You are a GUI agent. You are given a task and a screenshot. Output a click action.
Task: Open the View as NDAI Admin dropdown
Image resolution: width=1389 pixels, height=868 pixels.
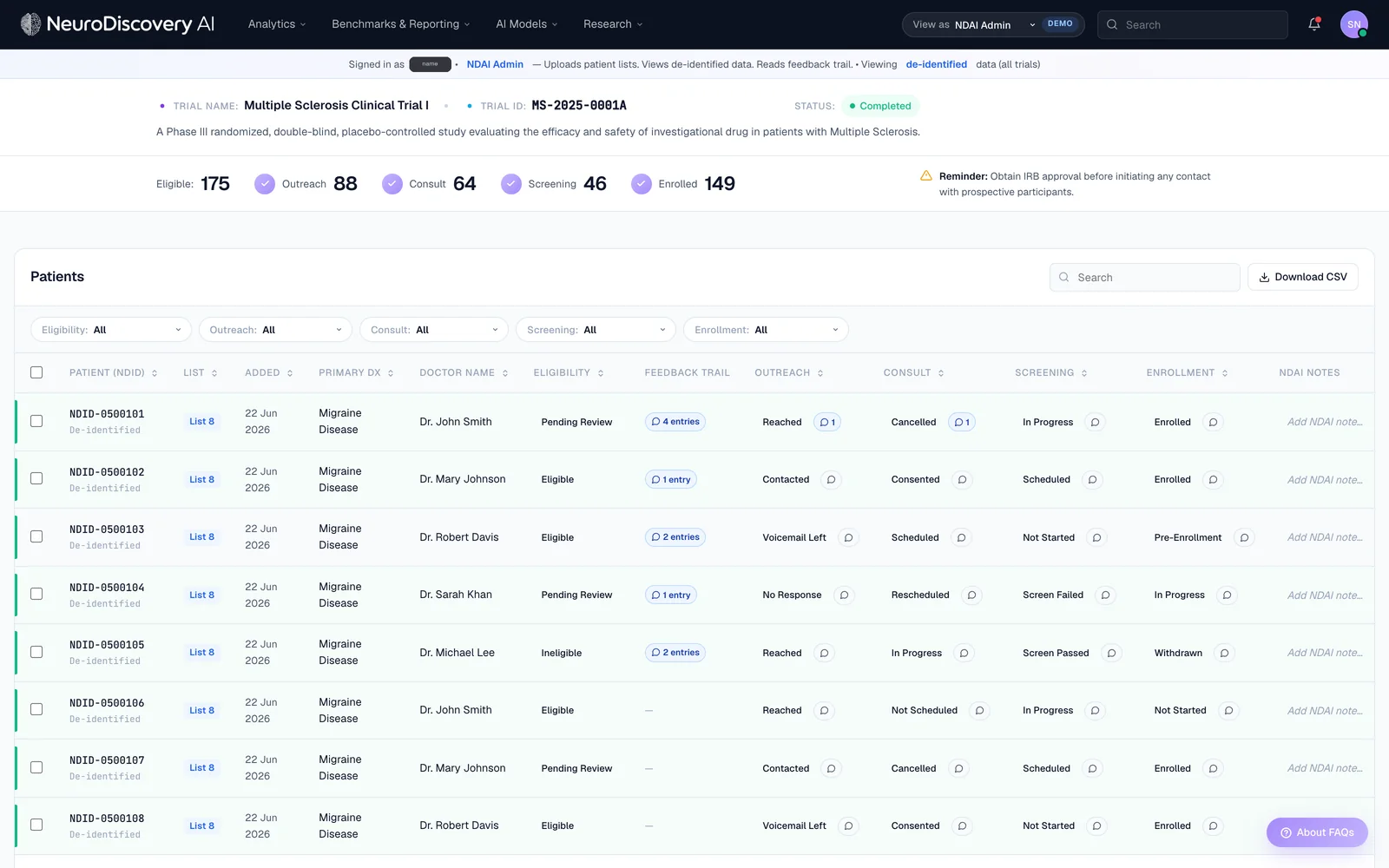click(x=994, y=24)
